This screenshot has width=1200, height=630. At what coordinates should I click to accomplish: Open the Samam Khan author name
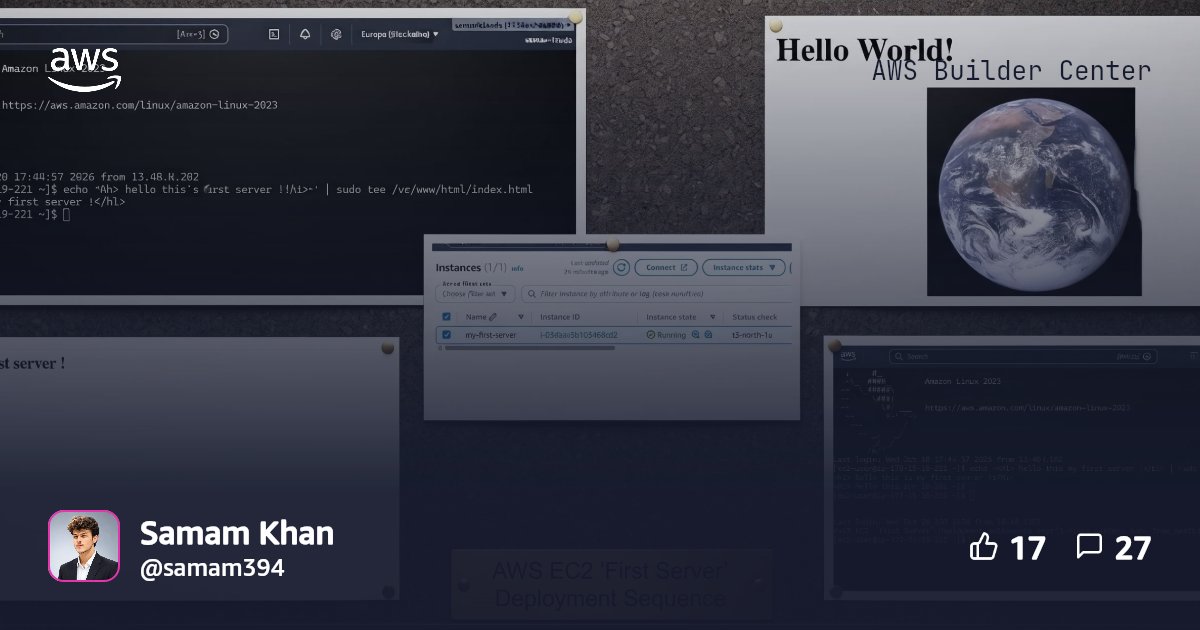click(237, 533)
